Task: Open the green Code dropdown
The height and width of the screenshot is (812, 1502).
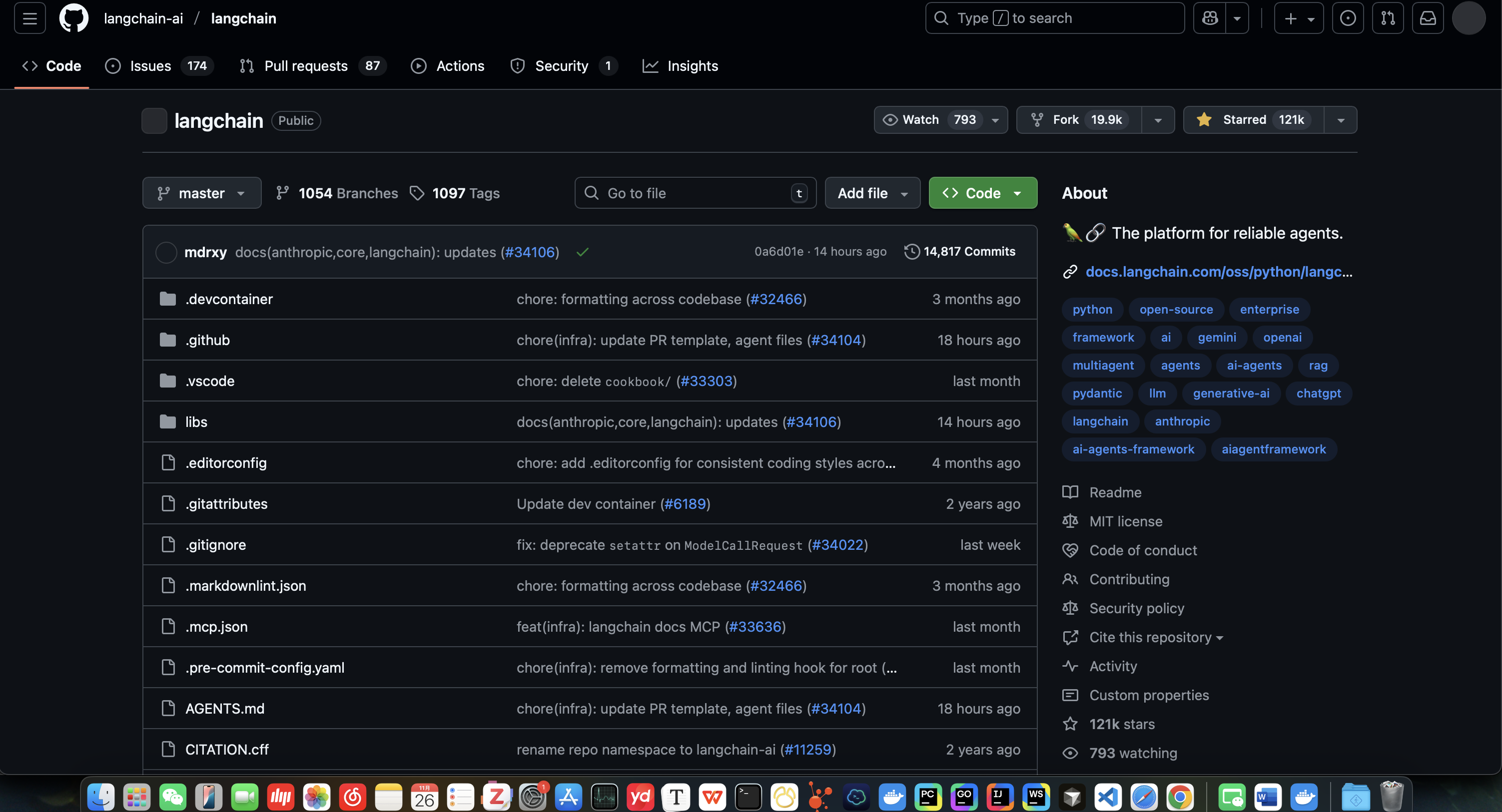Action: pos(982,193)
